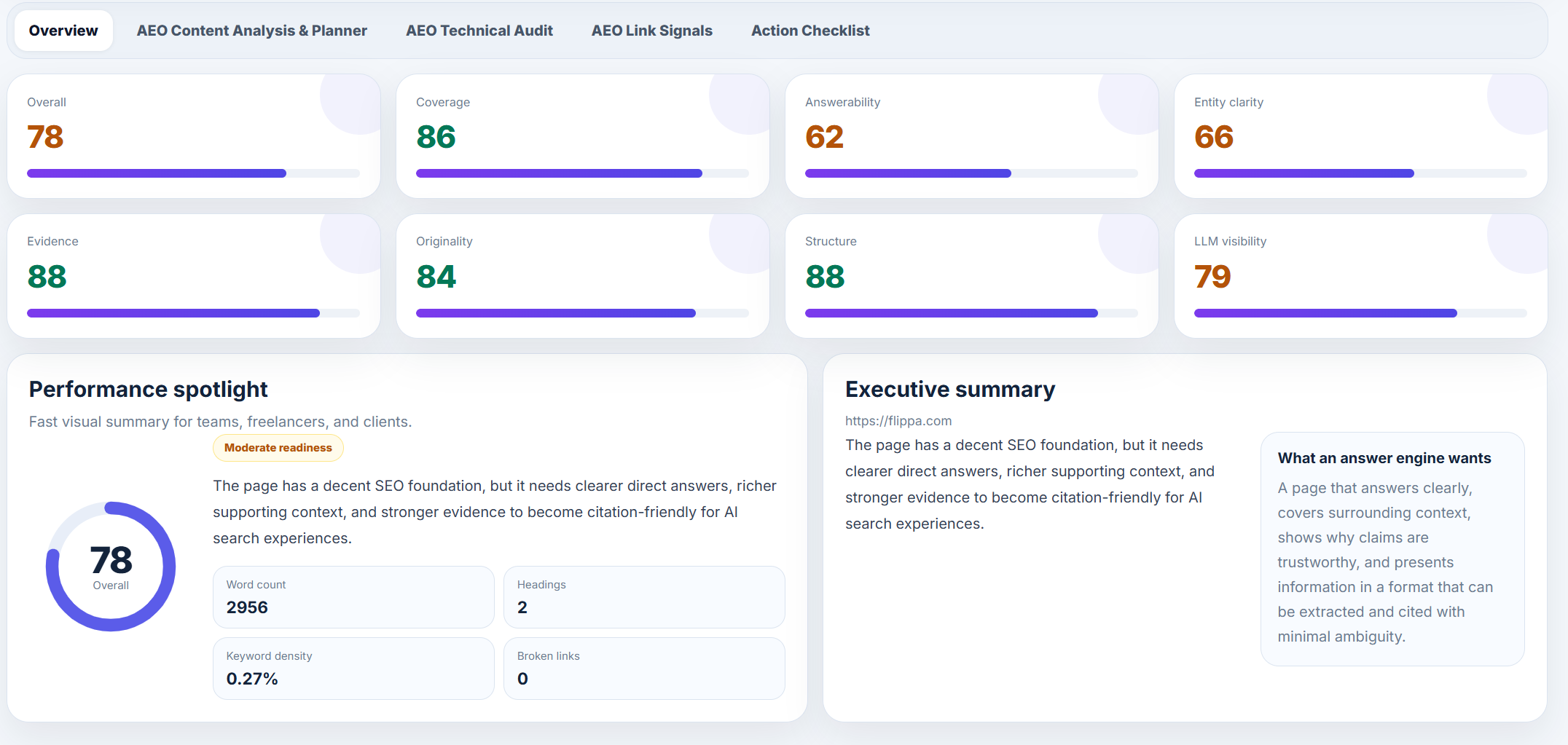This screenshot has width=1568, height=745.
Task: Open AEO Content Analysis & Planner tab
Action: point(251,31)
